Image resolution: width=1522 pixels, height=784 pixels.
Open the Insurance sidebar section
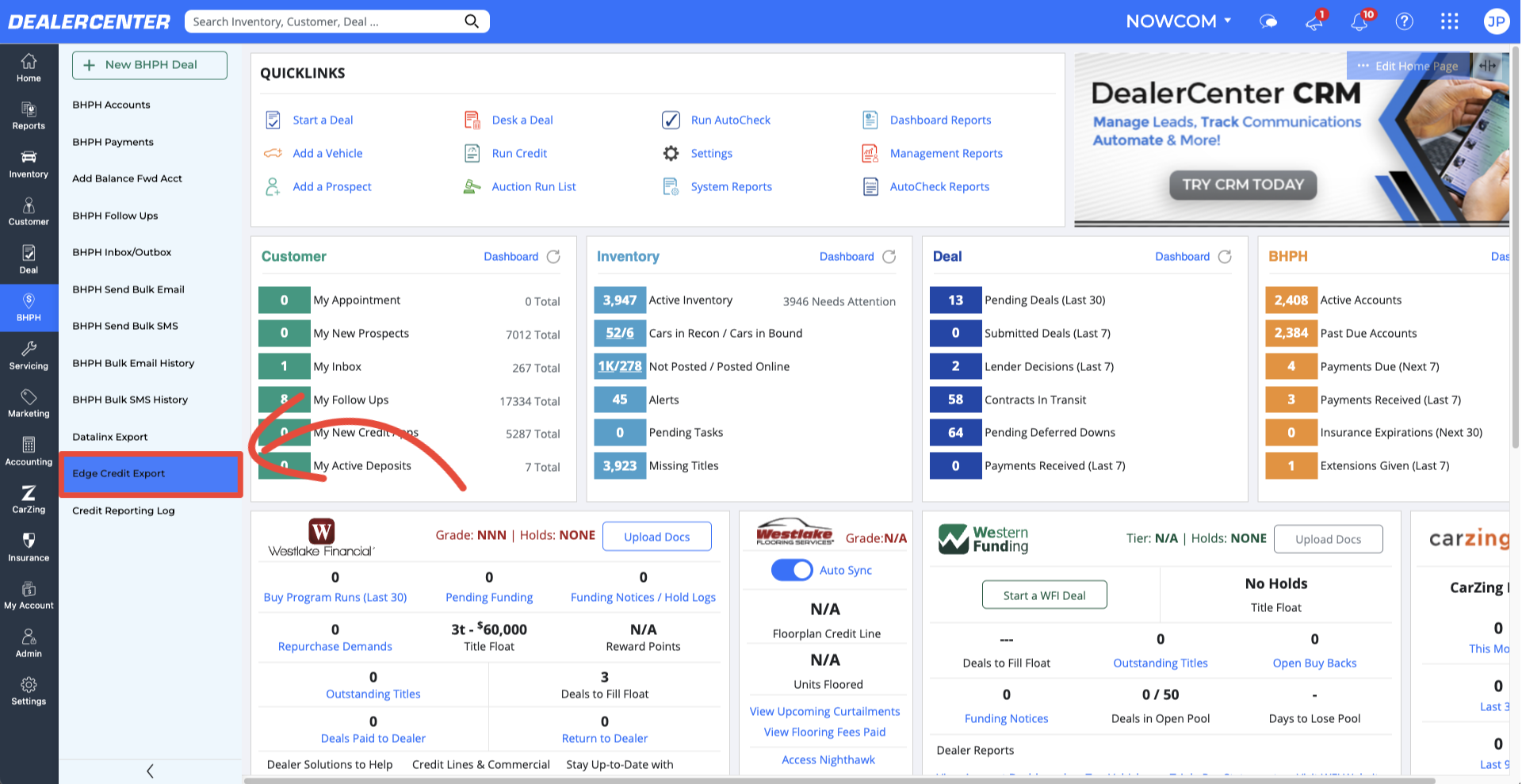point(29,548)
